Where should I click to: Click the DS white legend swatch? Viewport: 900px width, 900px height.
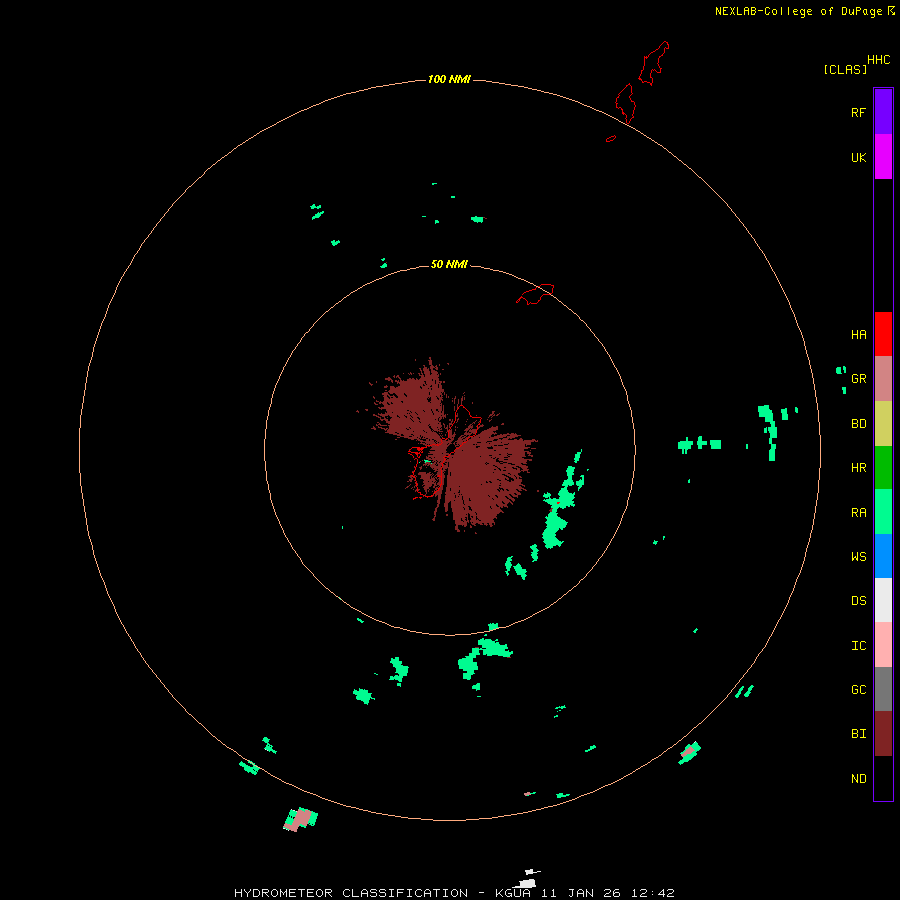883,600
